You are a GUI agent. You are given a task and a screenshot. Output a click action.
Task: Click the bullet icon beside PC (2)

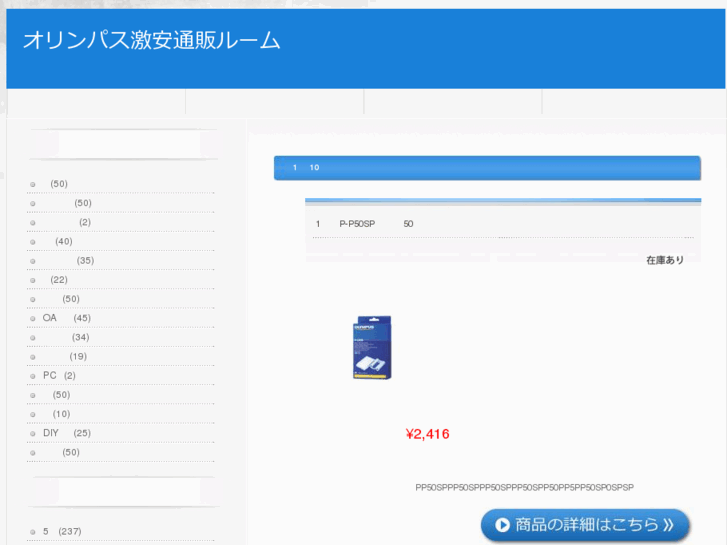[x=32, y=376]
